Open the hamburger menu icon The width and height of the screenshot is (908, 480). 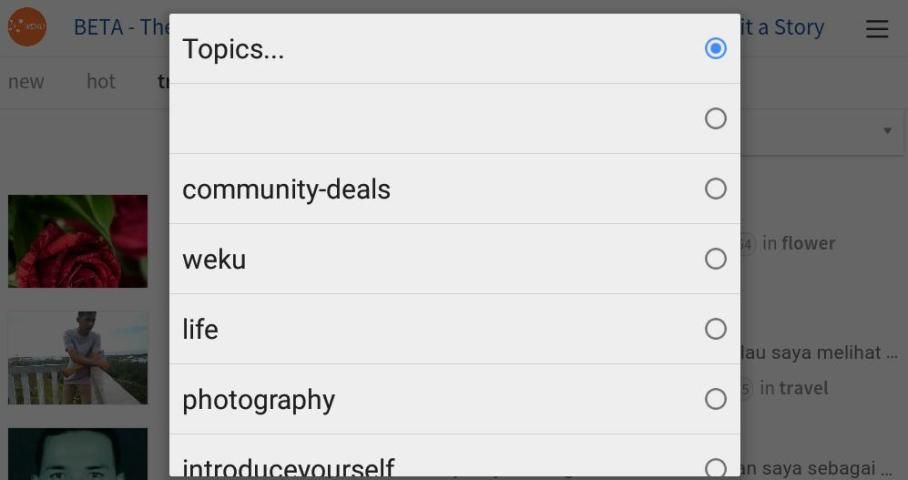[x=877, y=29]
